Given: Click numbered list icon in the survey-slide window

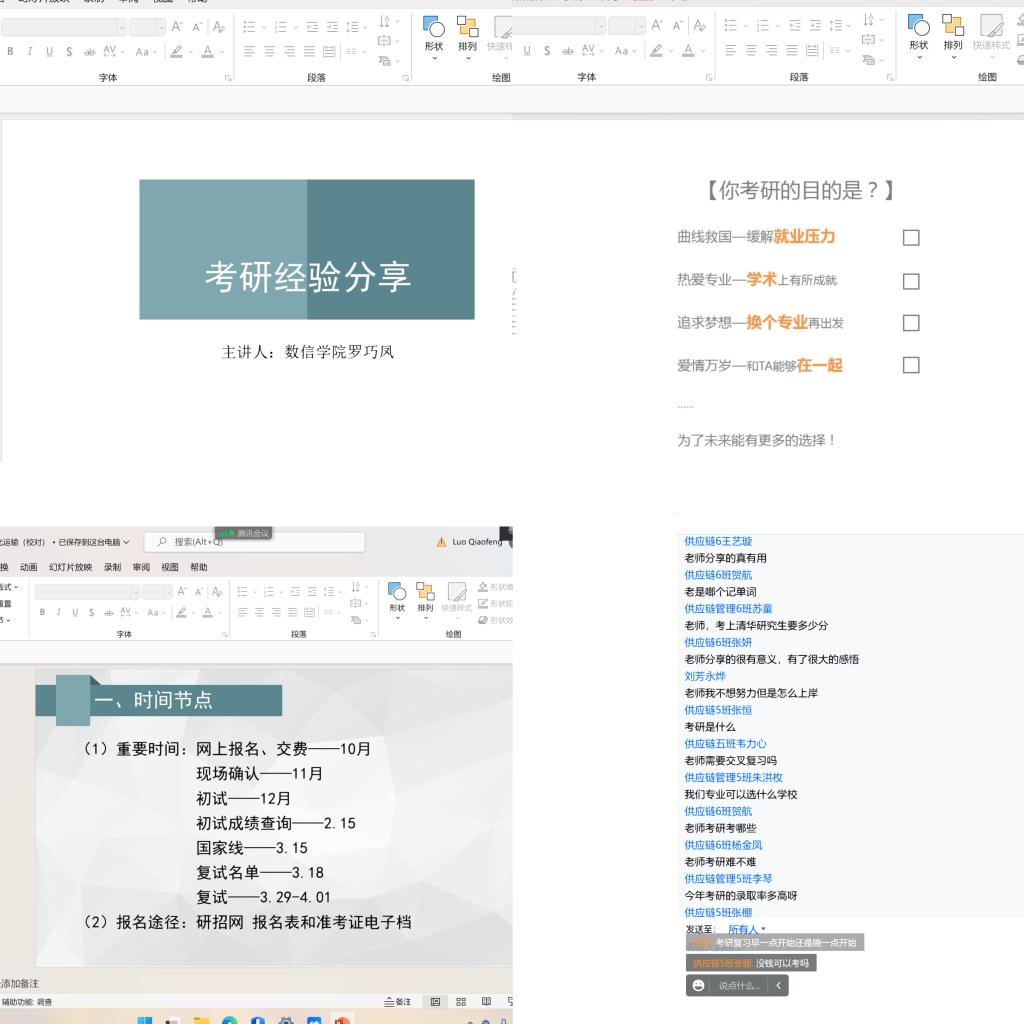Looking at the screenshot, I should pyautogui.click(x=762, y=26).
